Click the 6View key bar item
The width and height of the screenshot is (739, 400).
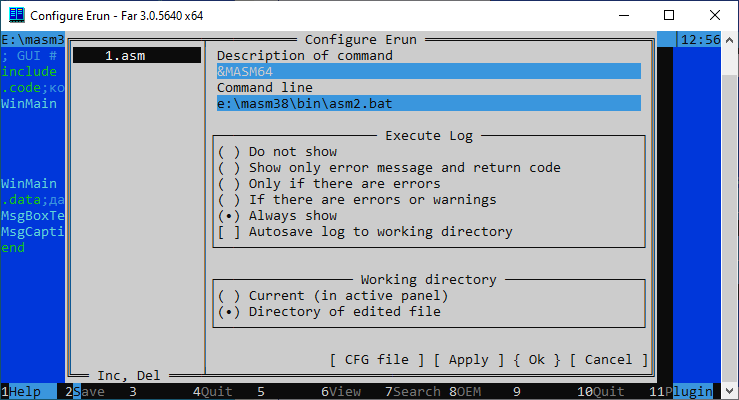point(344,392)
